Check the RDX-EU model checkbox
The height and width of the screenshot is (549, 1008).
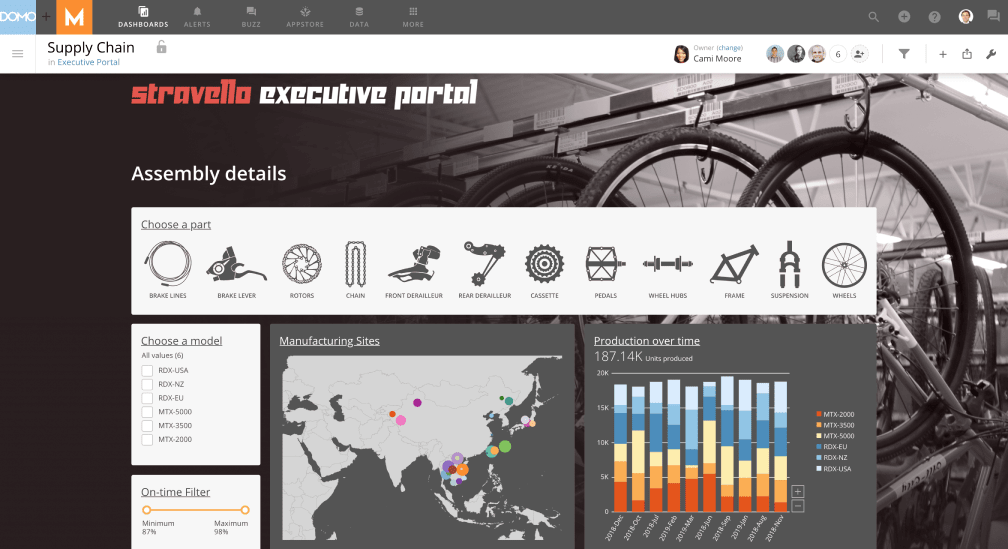[147, 398]
